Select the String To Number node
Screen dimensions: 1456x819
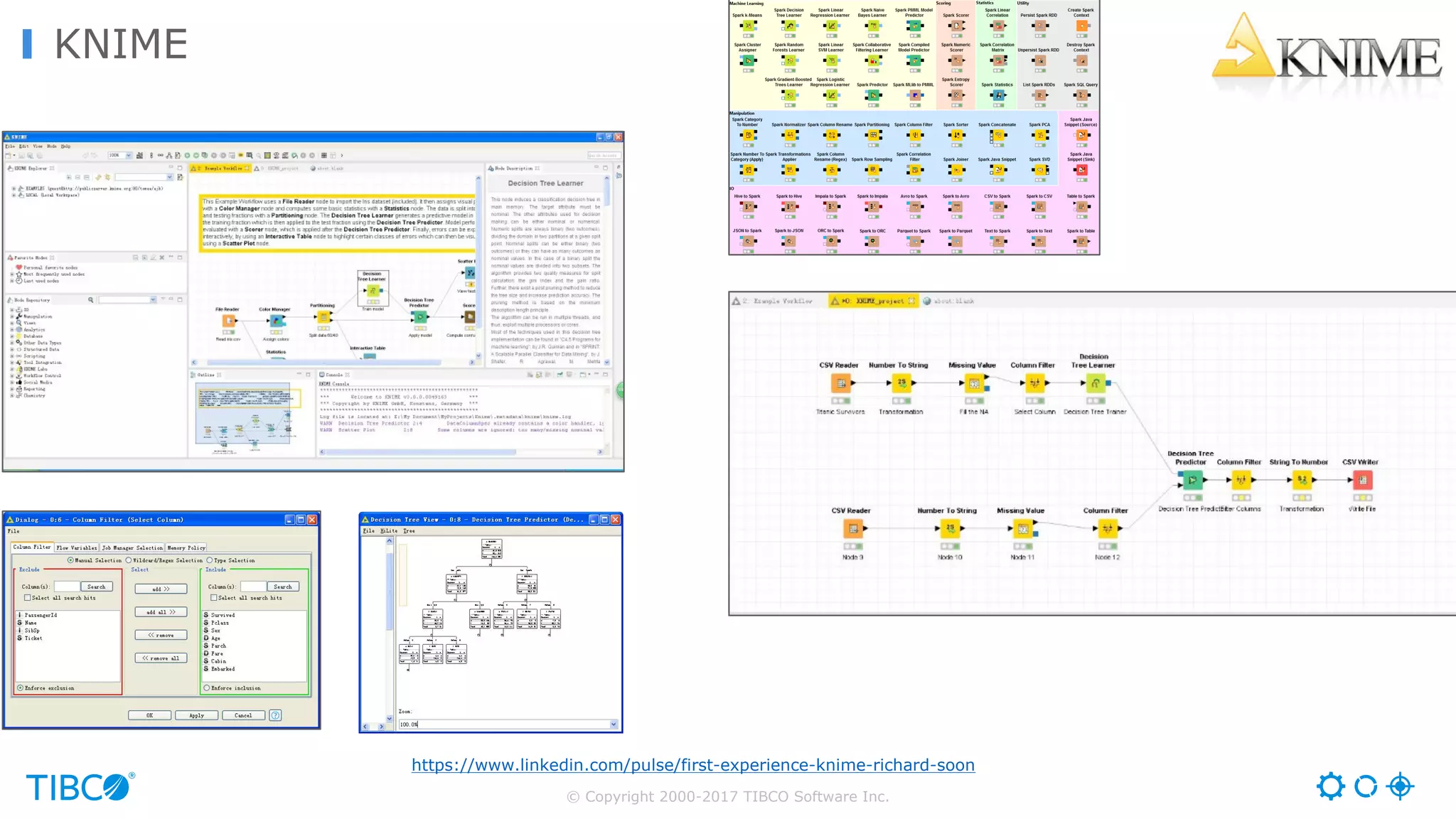[1302, 481]
